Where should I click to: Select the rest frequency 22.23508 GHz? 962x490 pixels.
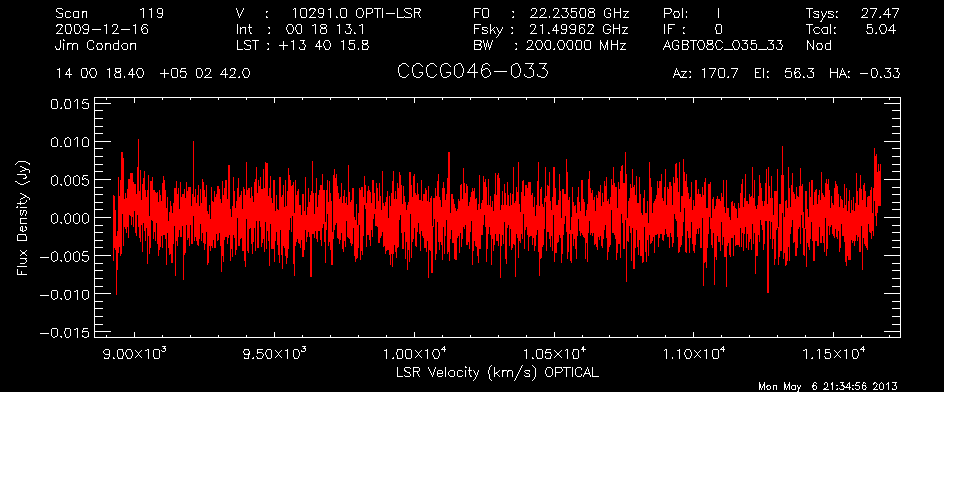(x=580, y=13)
